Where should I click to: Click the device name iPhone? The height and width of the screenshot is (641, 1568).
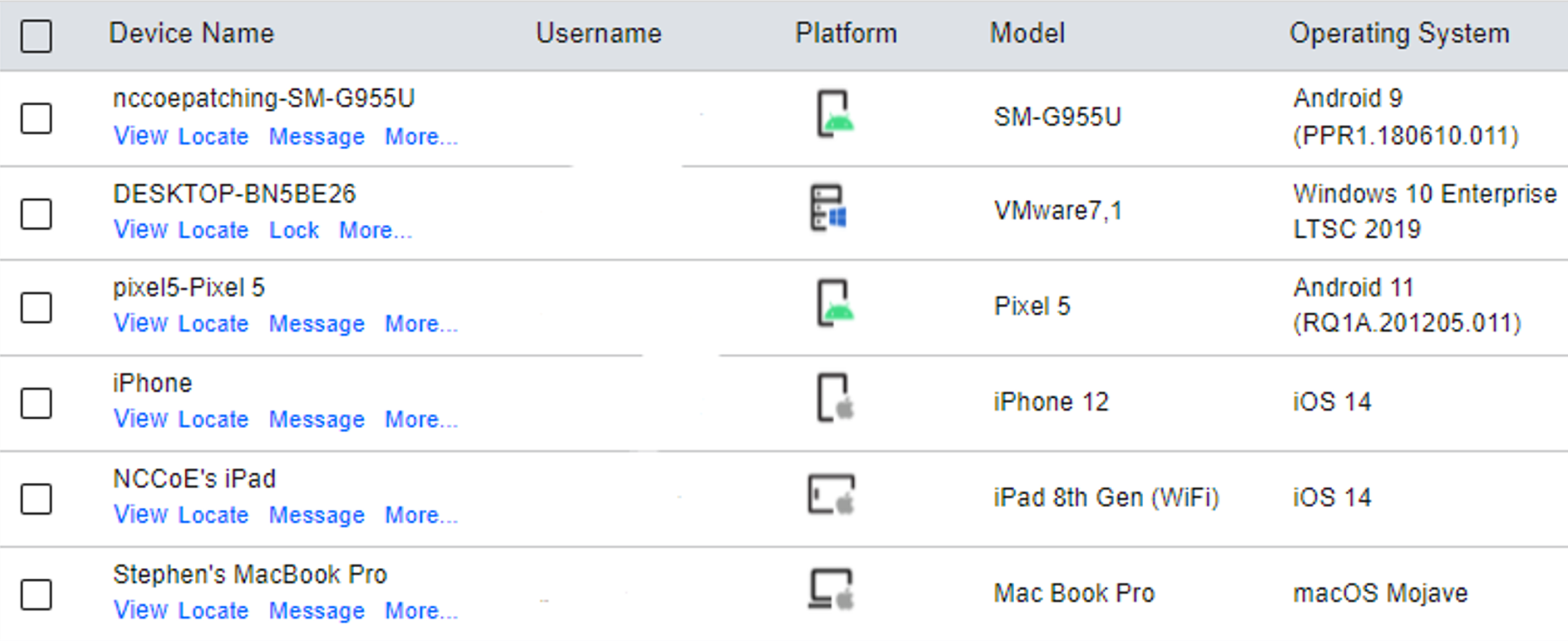(153, 384)
